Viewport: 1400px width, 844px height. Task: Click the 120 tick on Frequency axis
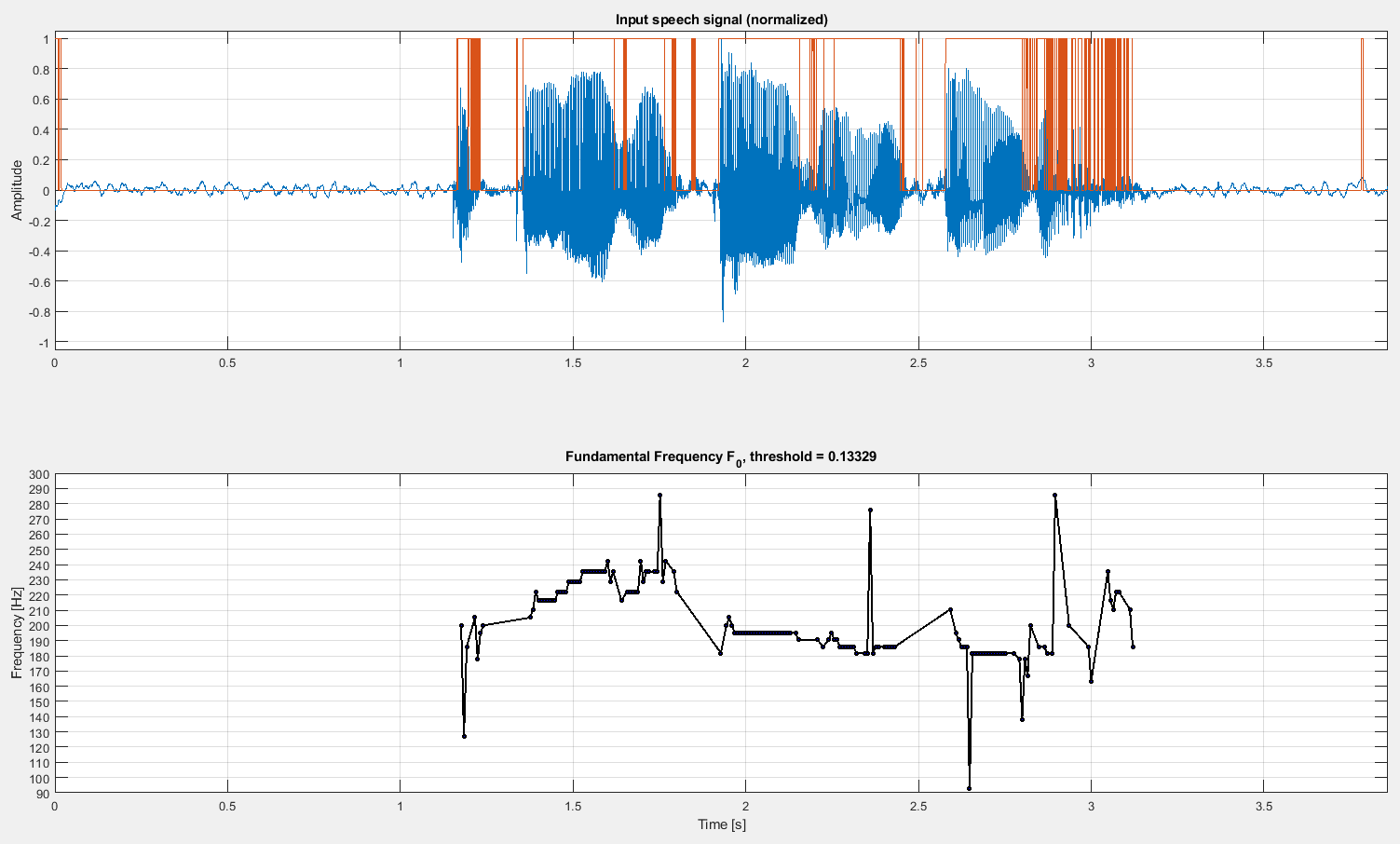tap(40, 747)
